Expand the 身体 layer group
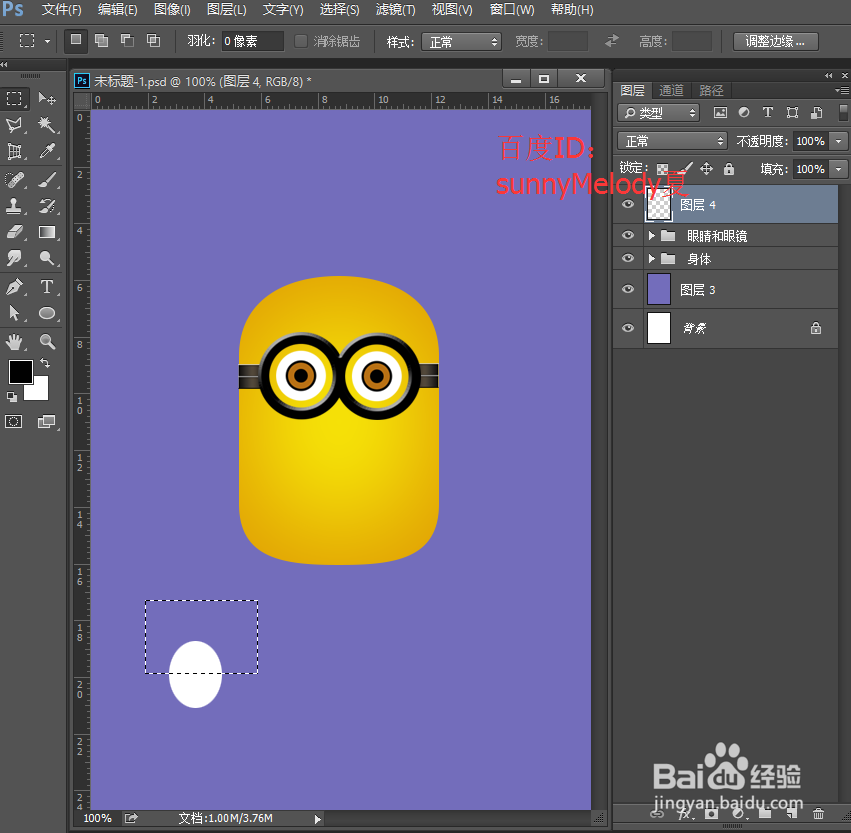Screen dimensions: 851x833 (652, 259)
